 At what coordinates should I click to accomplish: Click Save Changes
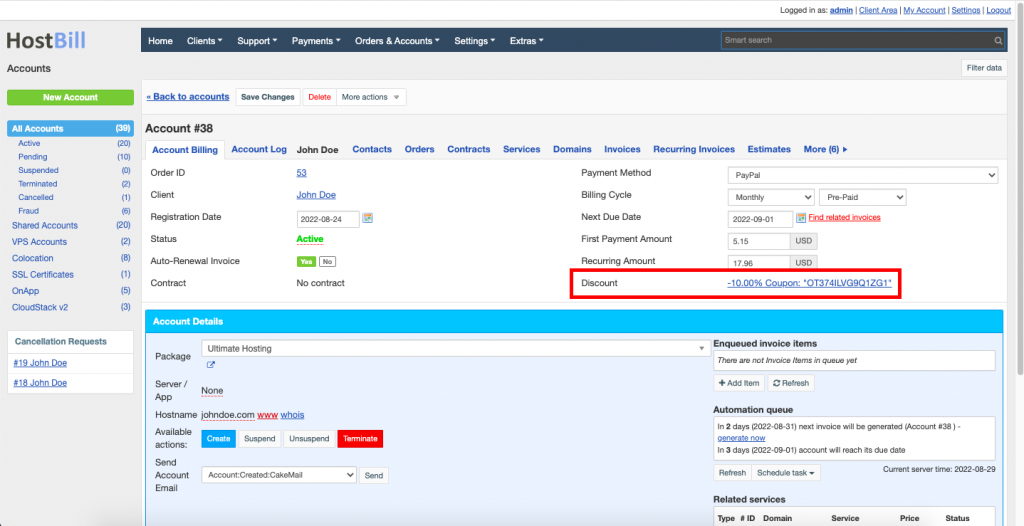(x=268, y=97)
